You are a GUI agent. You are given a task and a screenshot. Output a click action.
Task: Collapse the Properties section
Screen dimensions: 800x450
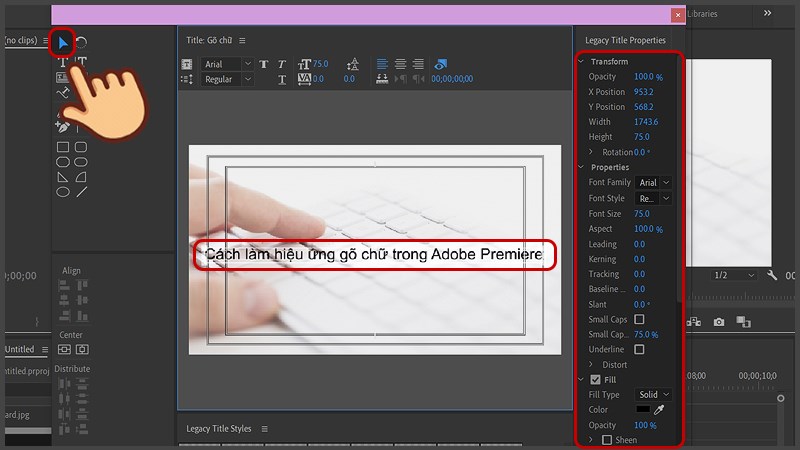tap(581, 167)
